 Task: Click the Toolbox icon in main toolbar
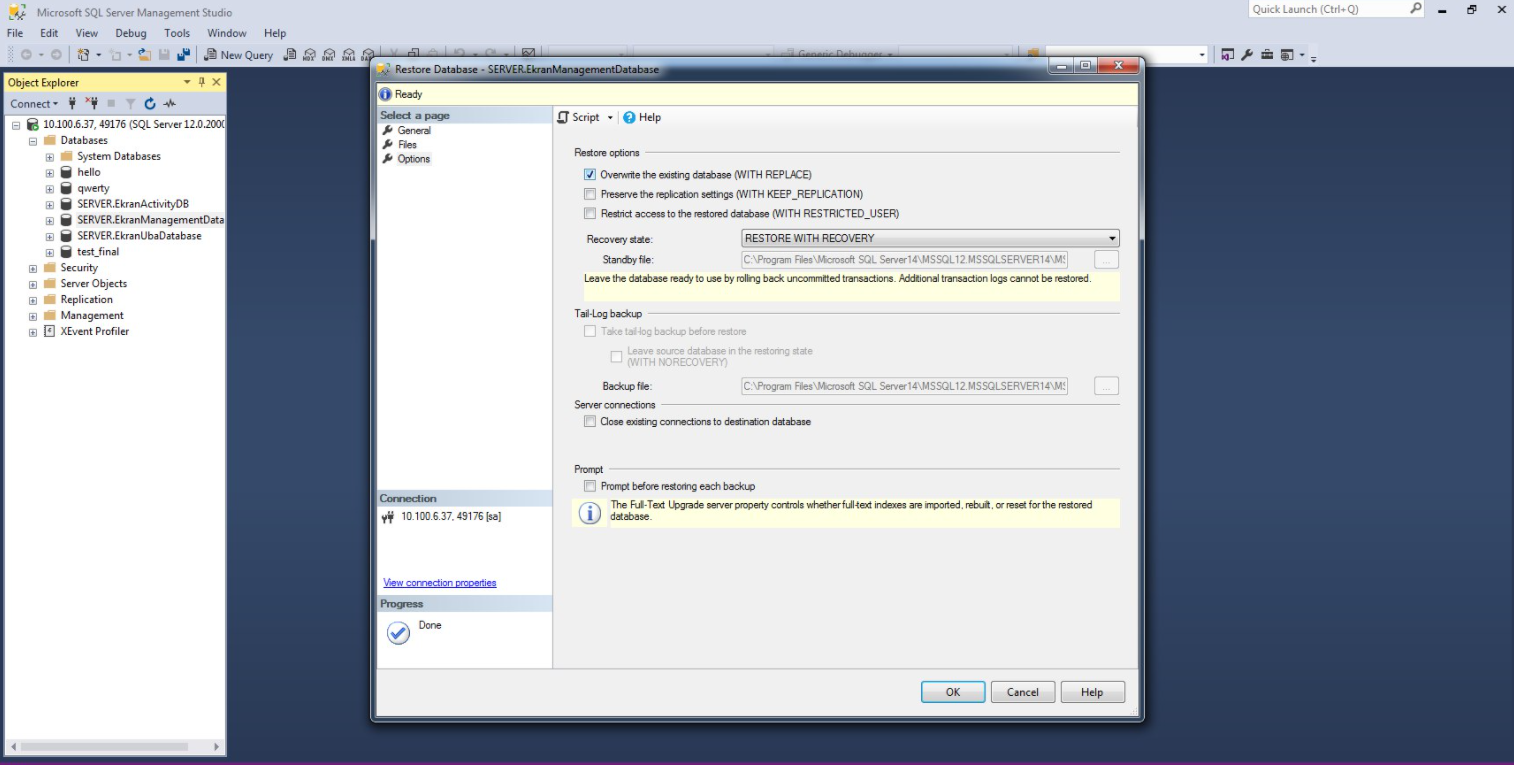click(x=1267, y=55)
